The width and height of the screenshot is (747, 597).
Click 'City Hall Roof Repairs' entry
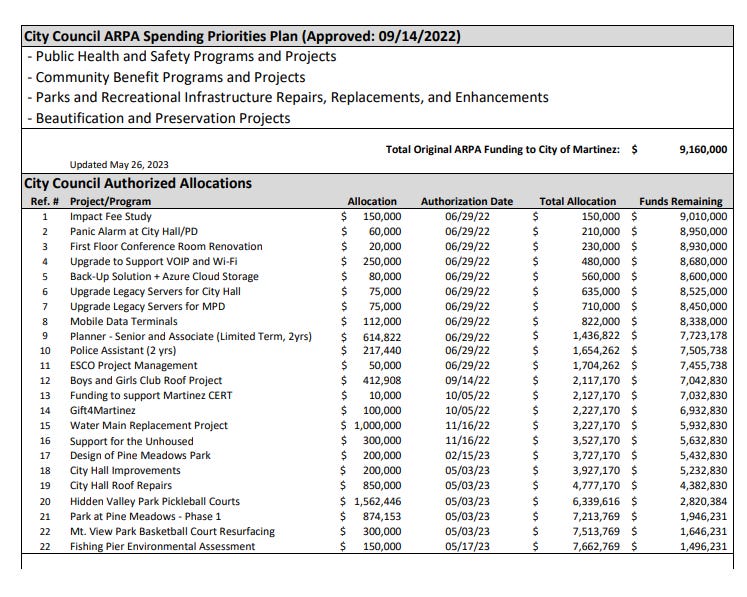pos(121,486)
